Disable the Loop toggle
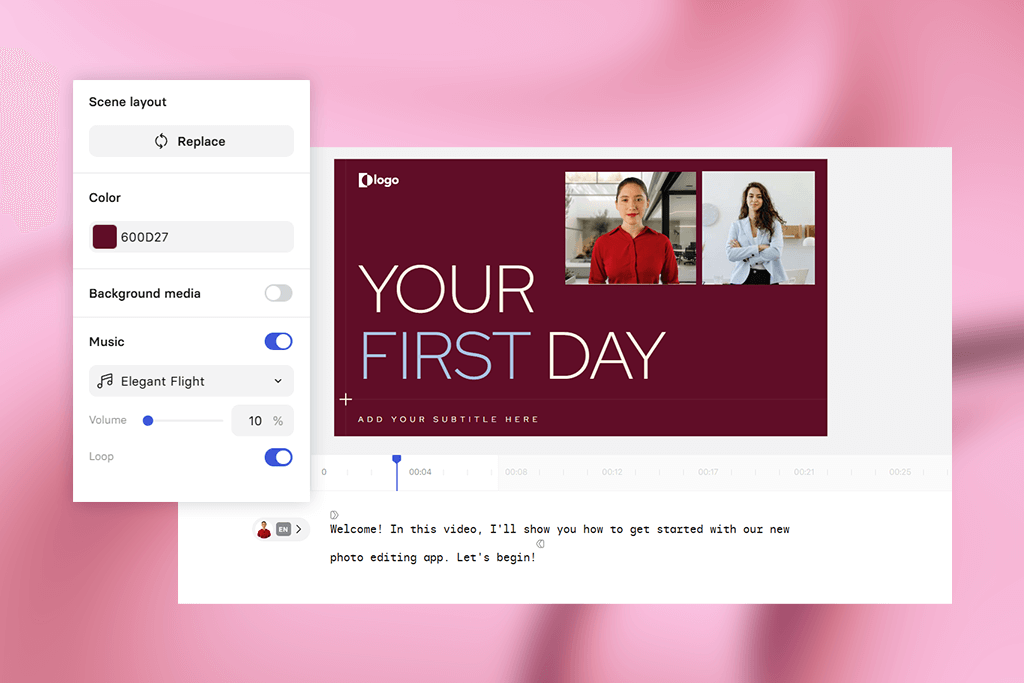This screenshot has width=1024, height=683. [278, 457]
